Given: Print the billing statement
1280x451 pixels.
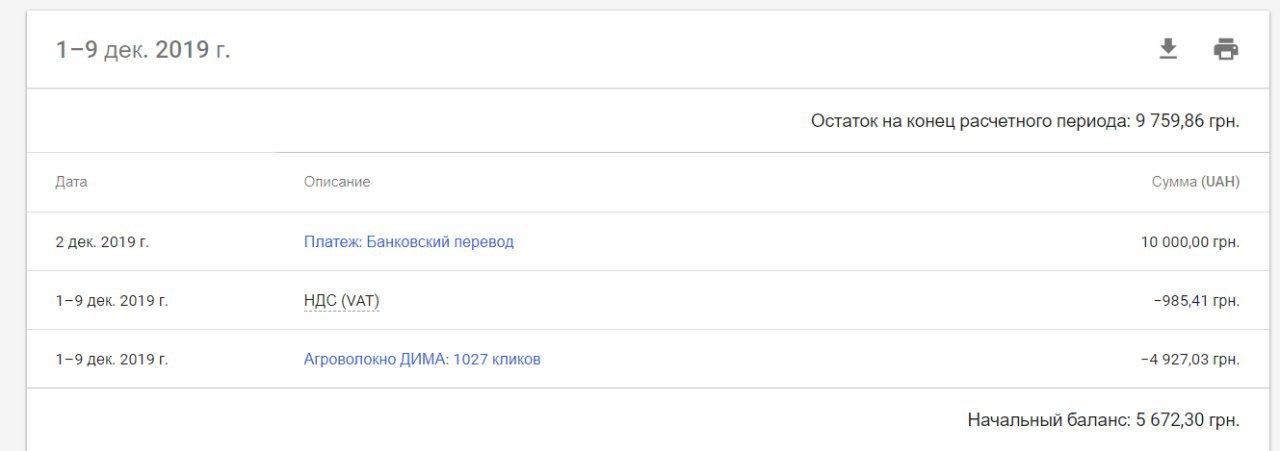Looking at the screenshot, I should 1226,49.
